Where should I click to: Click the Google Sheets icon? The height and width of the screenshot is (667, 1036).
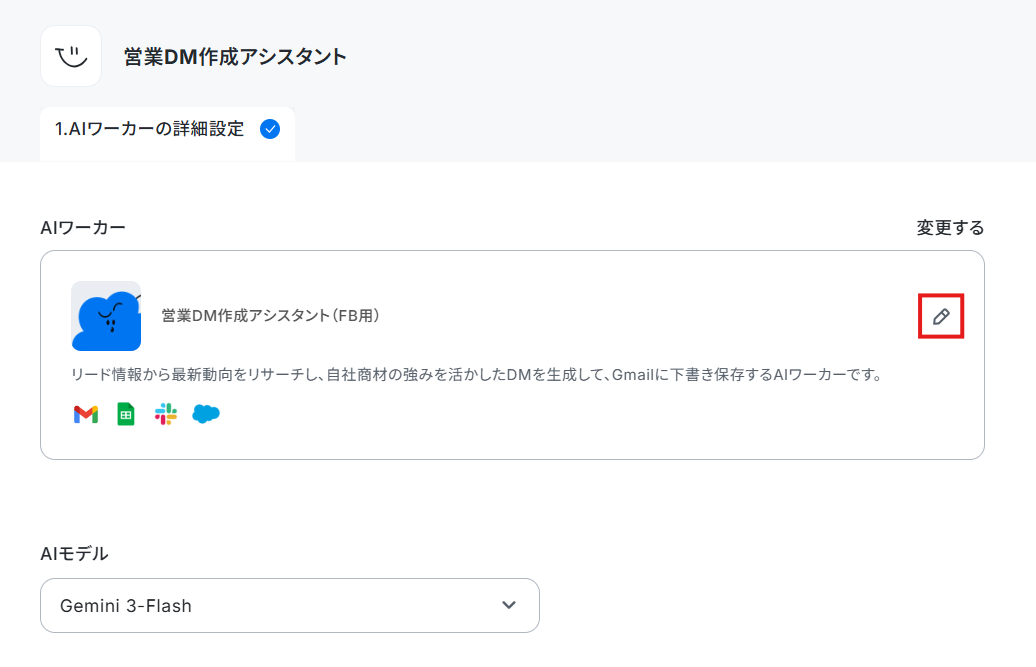click(x=126, y=414)
